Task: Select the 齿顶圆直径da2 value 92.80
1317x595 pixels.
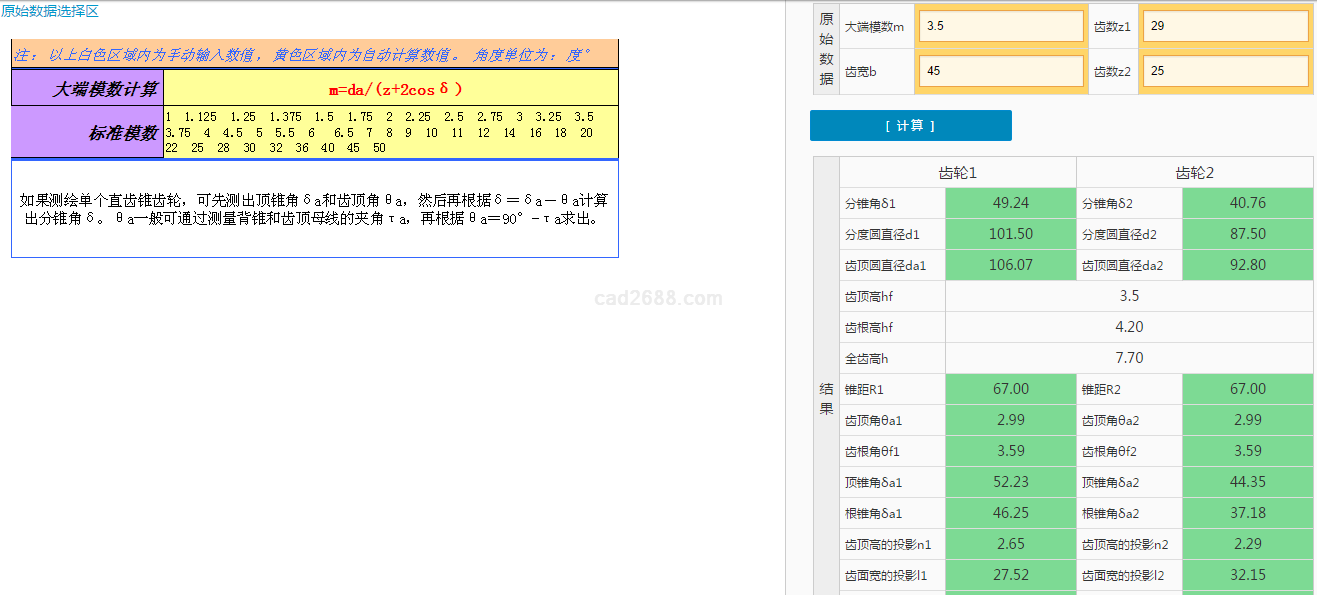Action: click(x=1247, y=265)
